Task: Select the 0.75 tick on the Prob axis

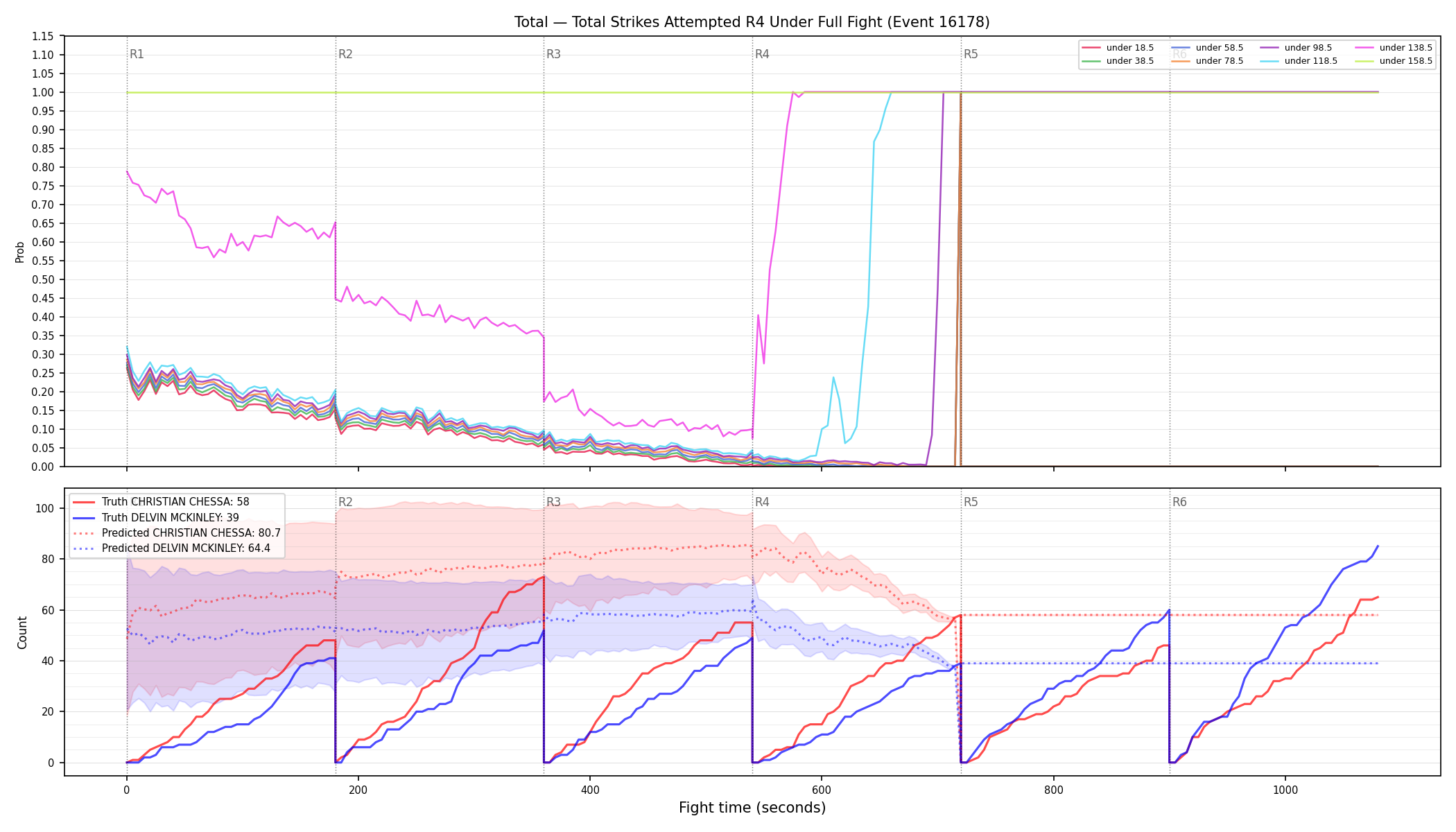Action: (x=43, y=186)
